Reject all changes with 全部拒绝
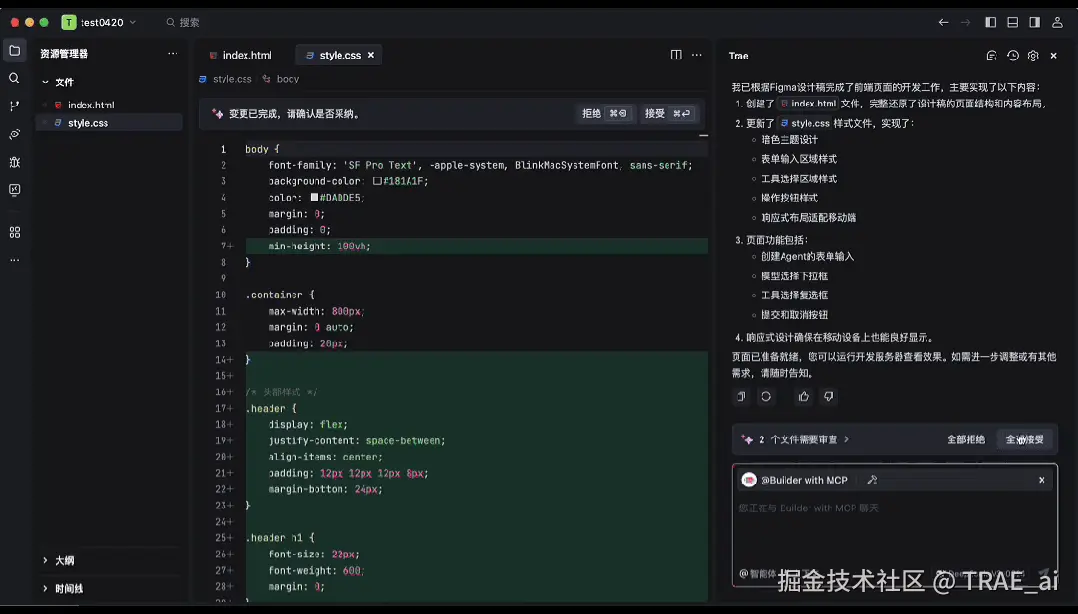The image size is (1078, 614). coord(966,439)
